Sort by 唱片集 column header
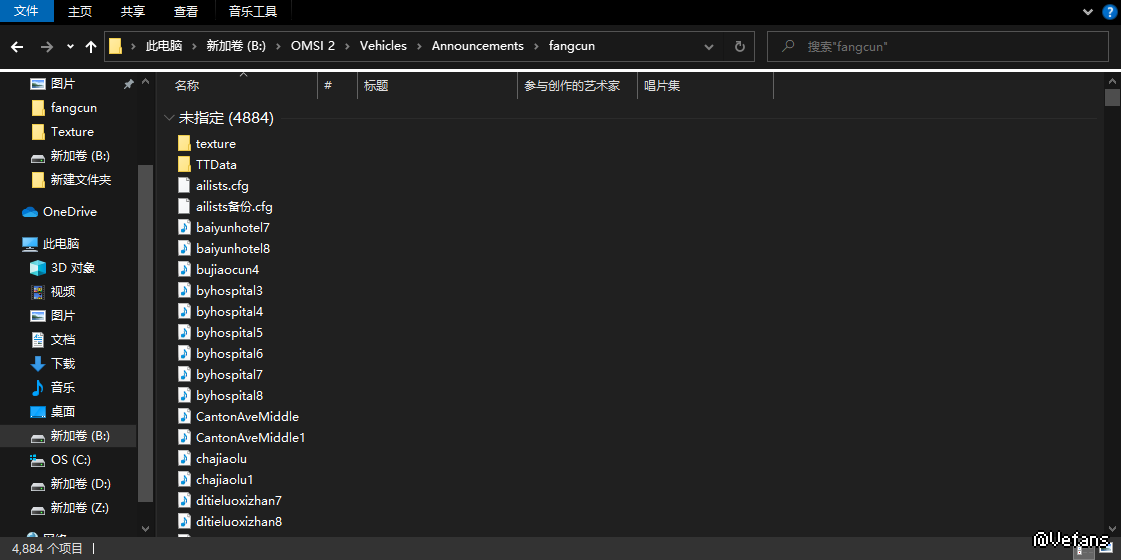Viewport: 1121px width, 560px height. click(662, 86)
